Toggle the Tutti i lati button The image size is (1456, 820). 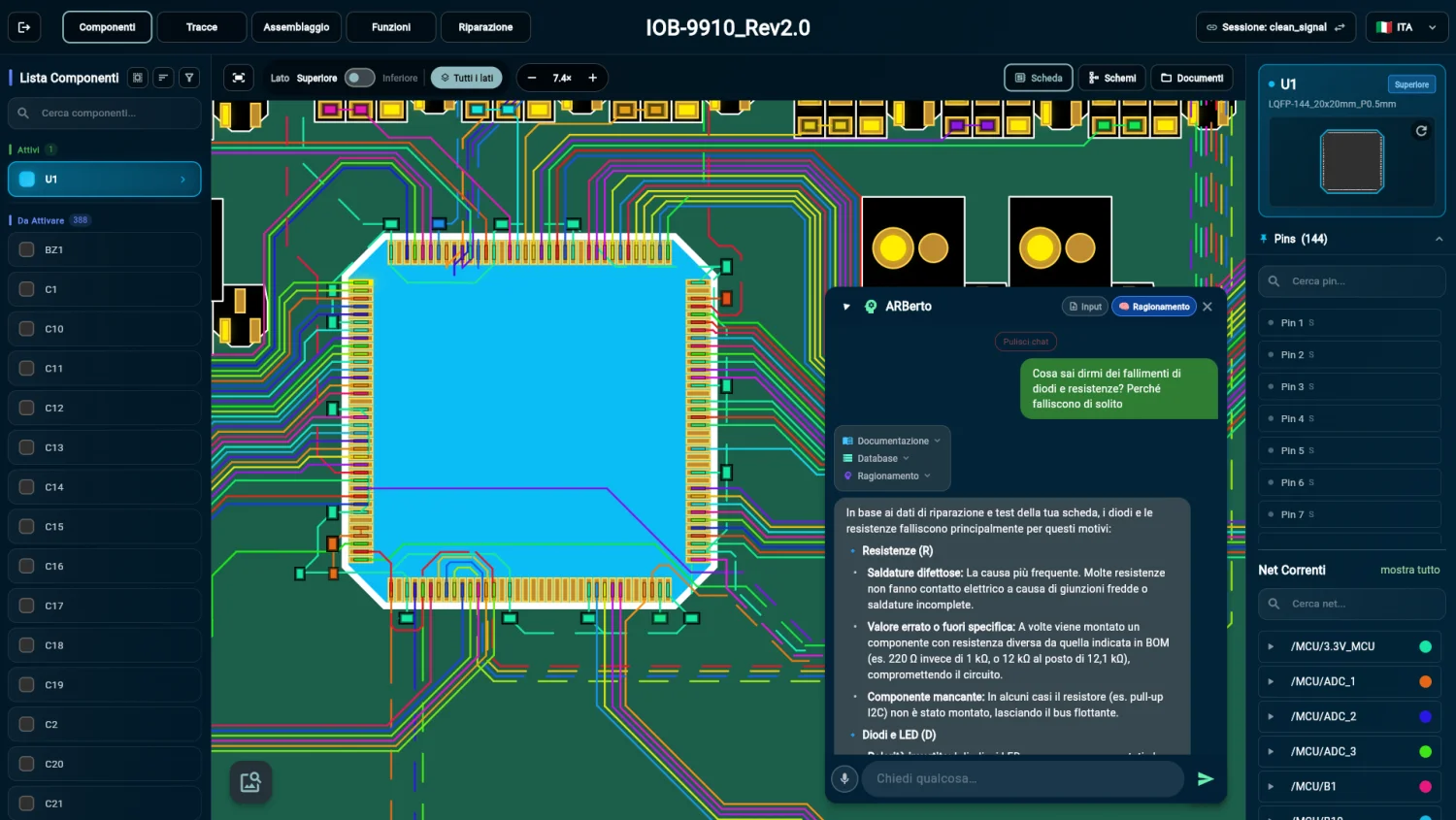click(x=466, y=78)
